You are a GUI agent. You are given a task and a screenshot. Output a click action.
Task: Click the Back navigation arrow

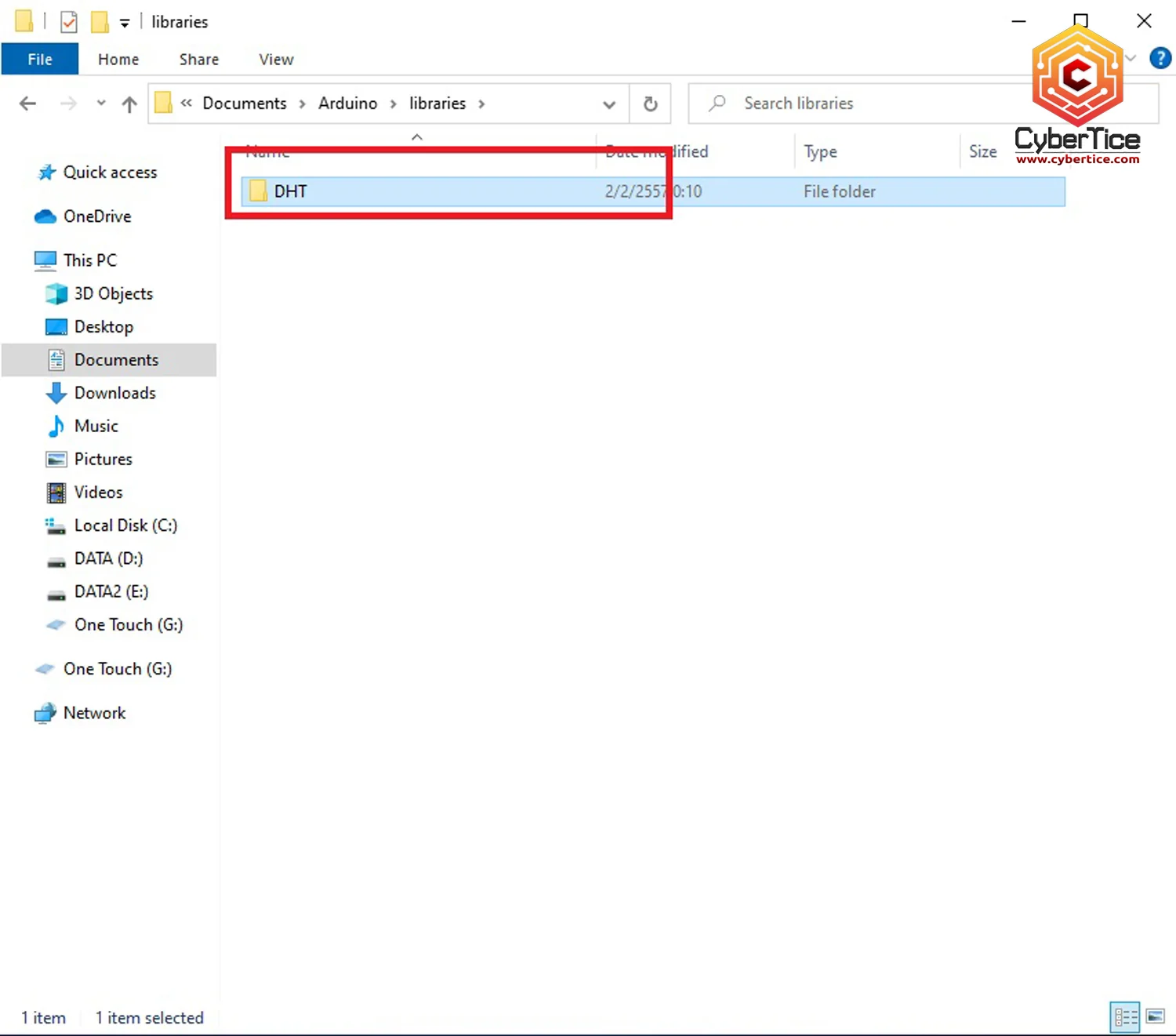point(27,104)
